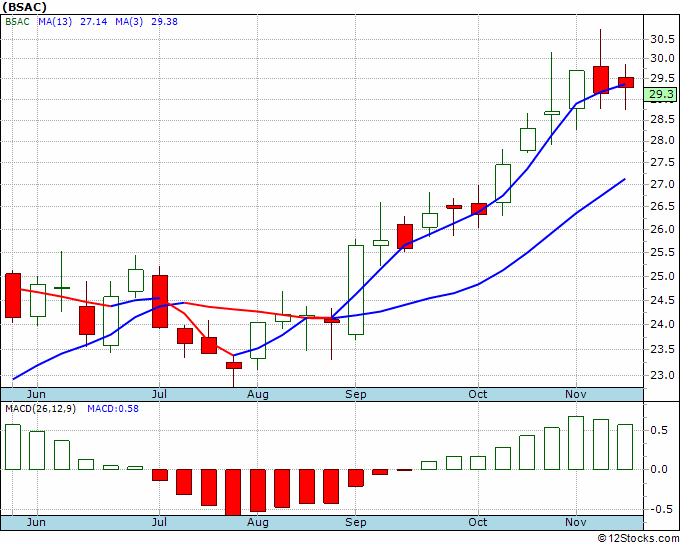Viewport: 680px width, 546px height.
Task: Click Nov on the price chart time axis
Action: pos(576,394)
